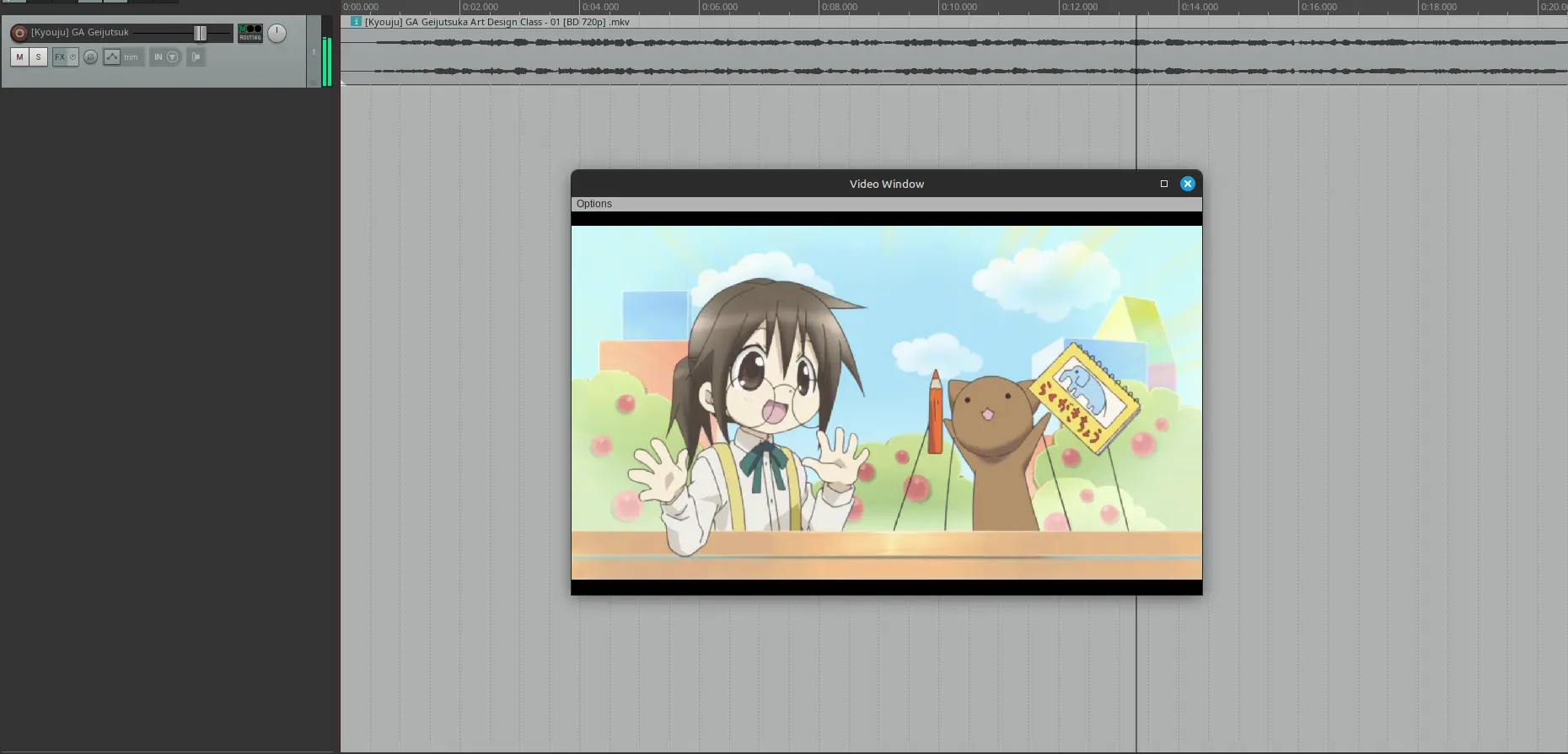Click the timeline ruler at 0:16.000
The image size is (1568, 754).
click(x=1318, y=7)
